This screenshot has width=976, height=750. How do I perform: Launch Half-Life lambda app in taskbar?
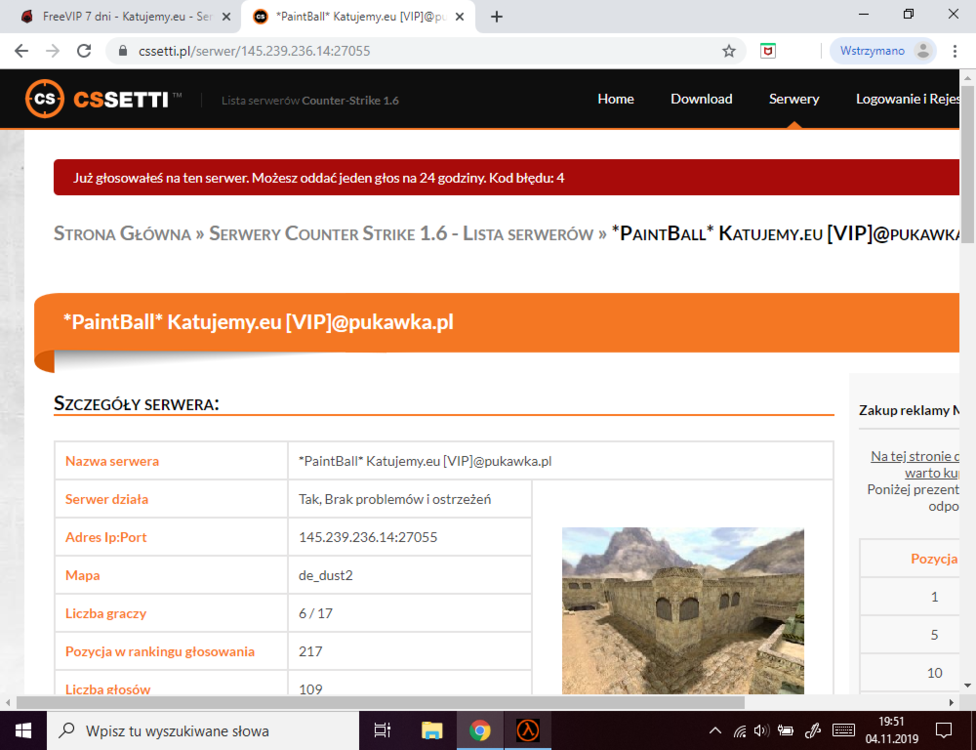(x=528, y=730)
